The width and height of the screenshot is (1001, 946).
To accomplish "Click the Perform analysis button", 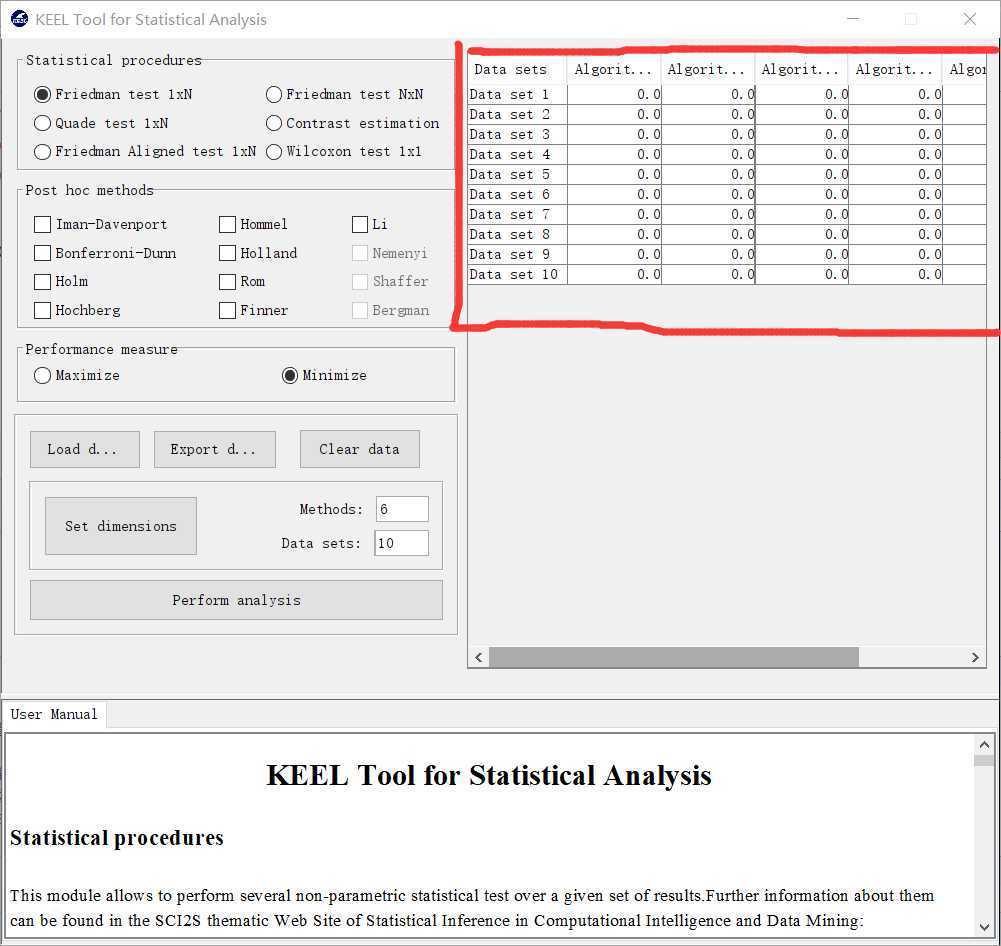I will pyautogui.click(x=236, y=600).
